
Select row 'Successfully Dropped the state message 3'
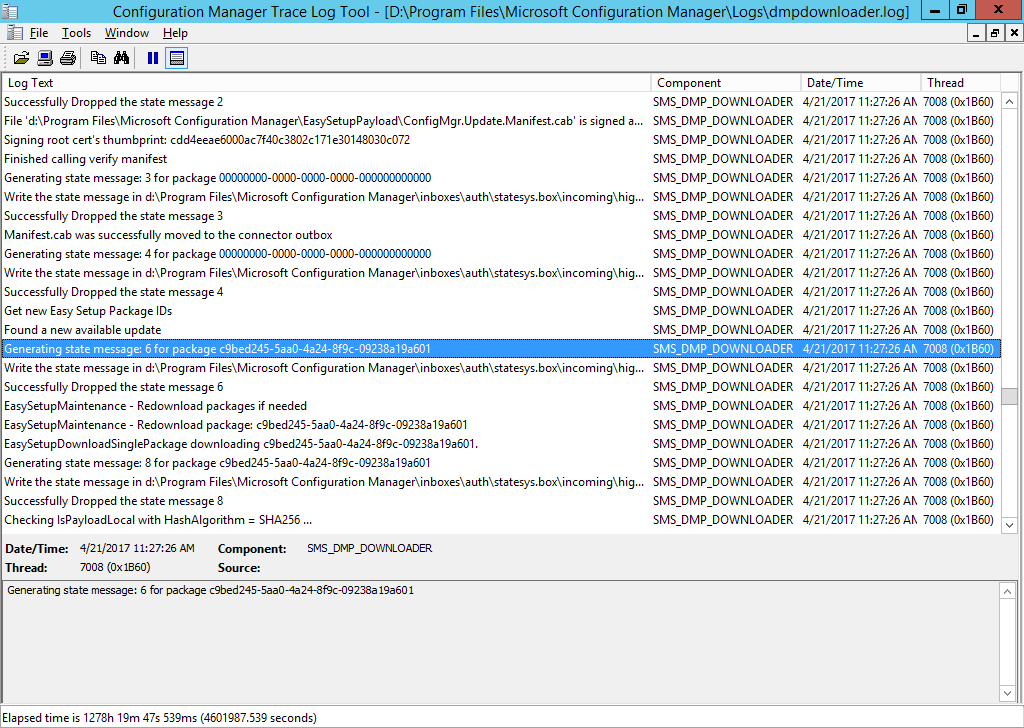[501, 215]
